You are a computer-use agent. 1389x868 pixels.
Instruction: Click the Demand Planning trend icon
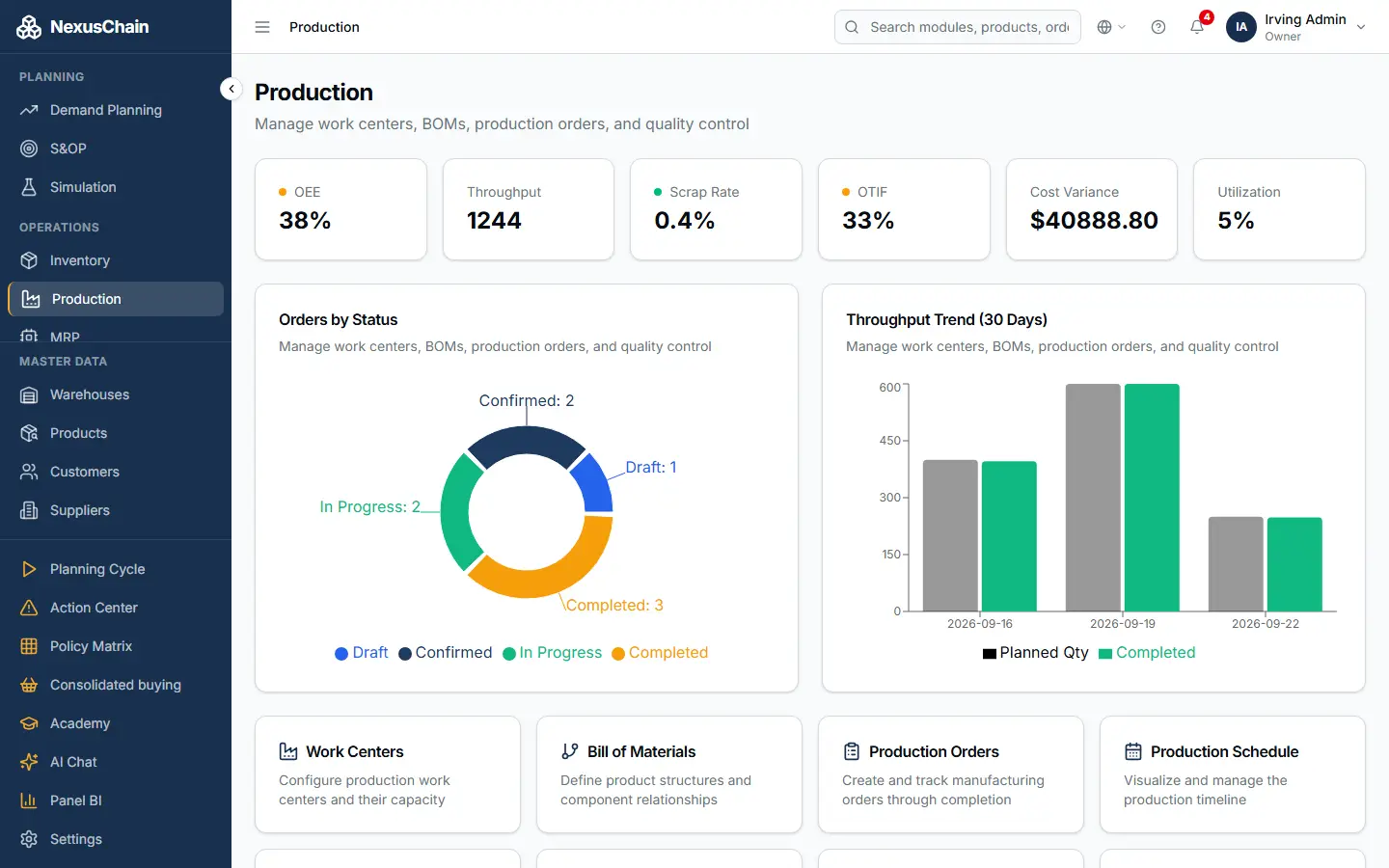pos(29,110)
